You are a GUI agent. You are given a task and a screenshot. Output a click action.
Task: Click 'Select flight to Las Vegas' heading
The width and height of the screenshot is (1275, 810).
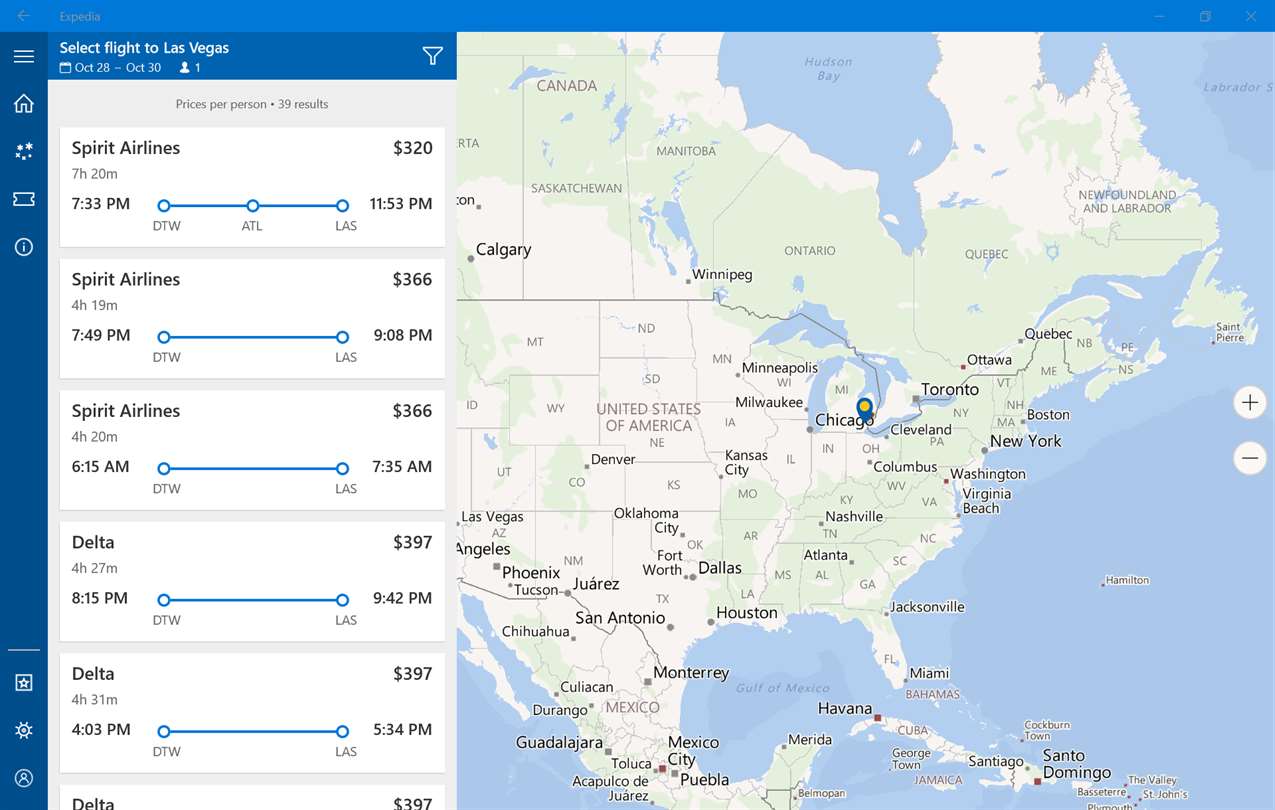point(144,48)
